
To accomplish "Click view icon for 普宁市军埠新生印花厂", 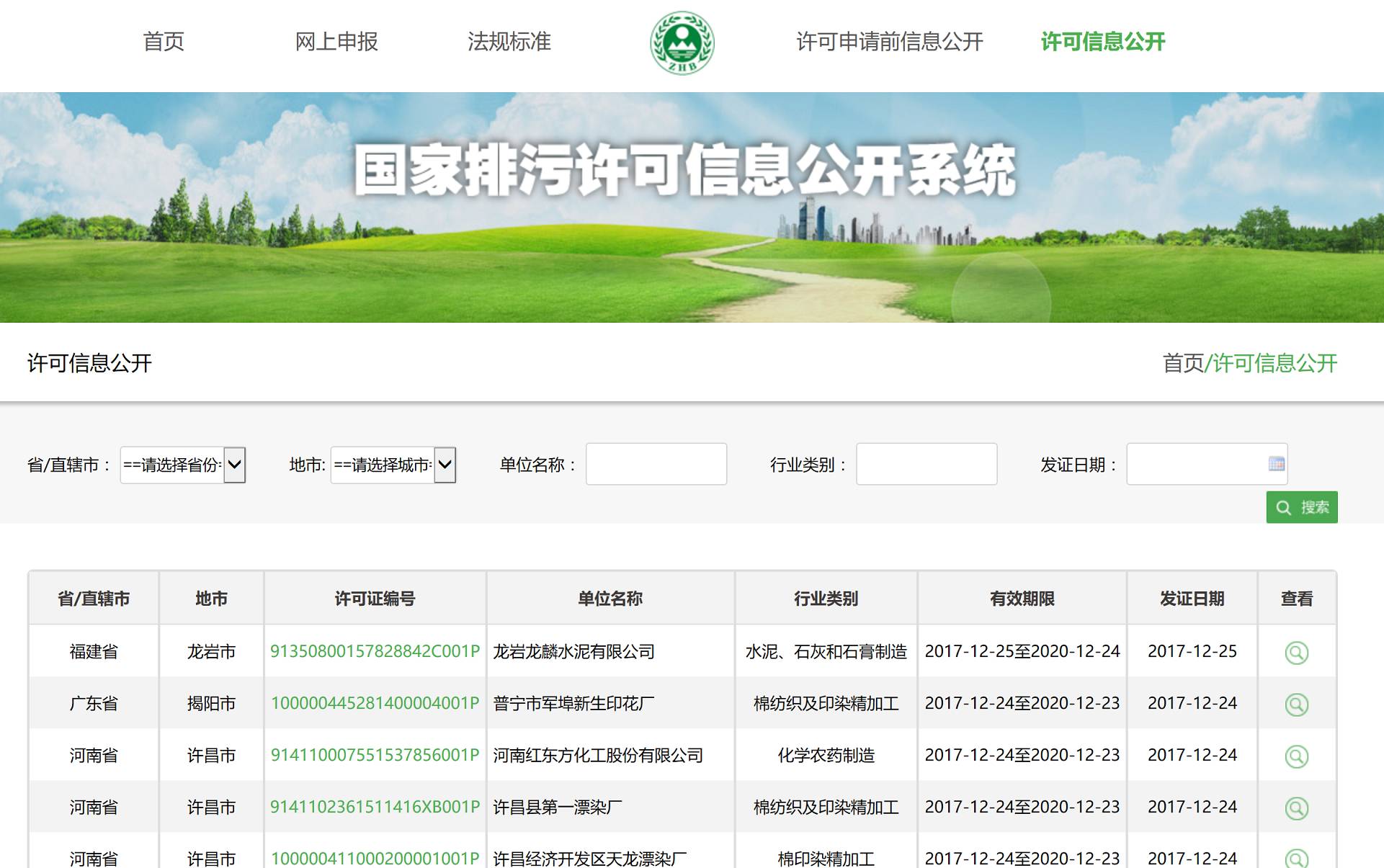I will (x=1296, y=704).
